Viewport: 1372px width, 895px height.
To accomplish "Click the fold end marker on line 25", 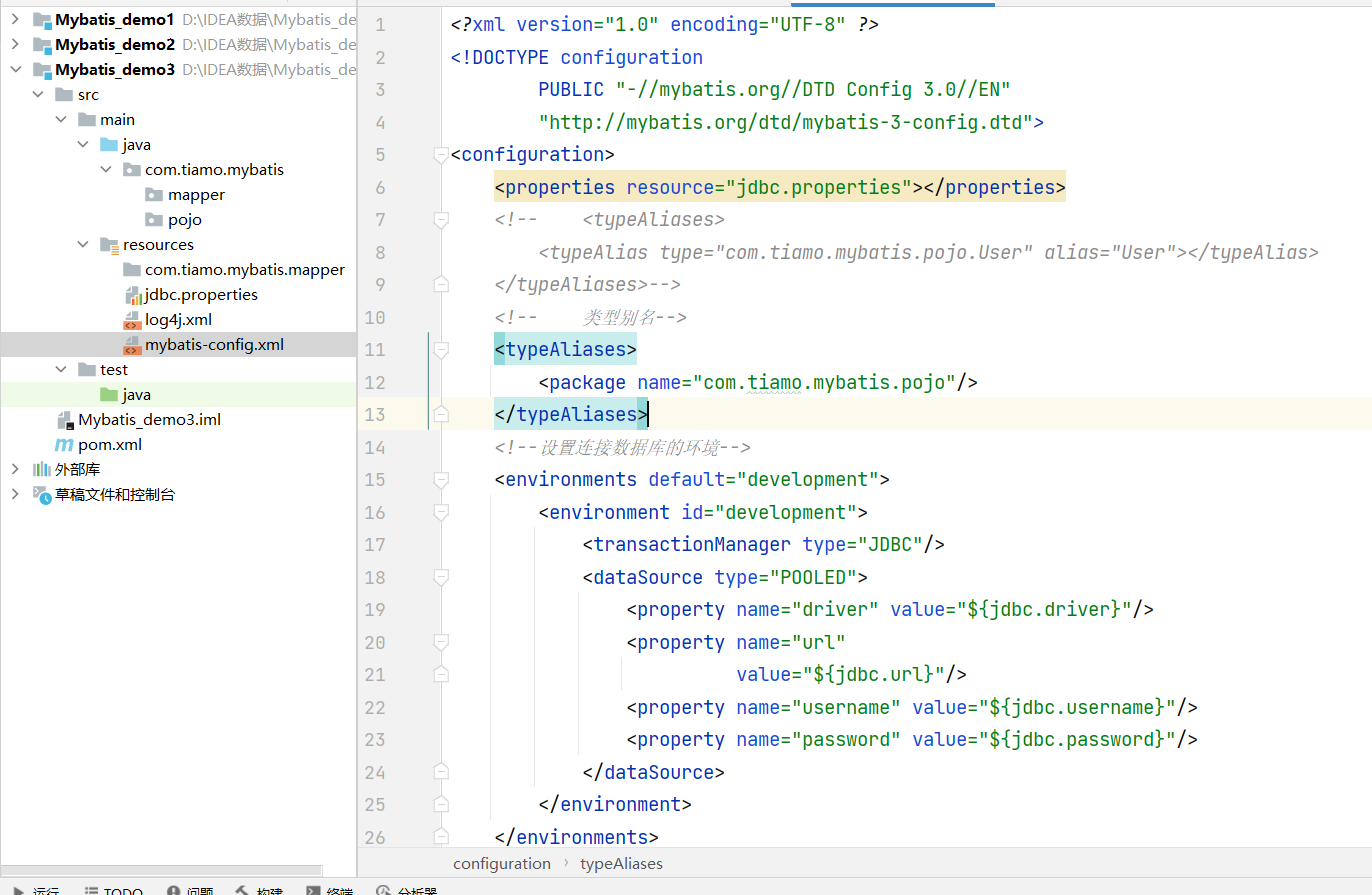I will 440,804.
